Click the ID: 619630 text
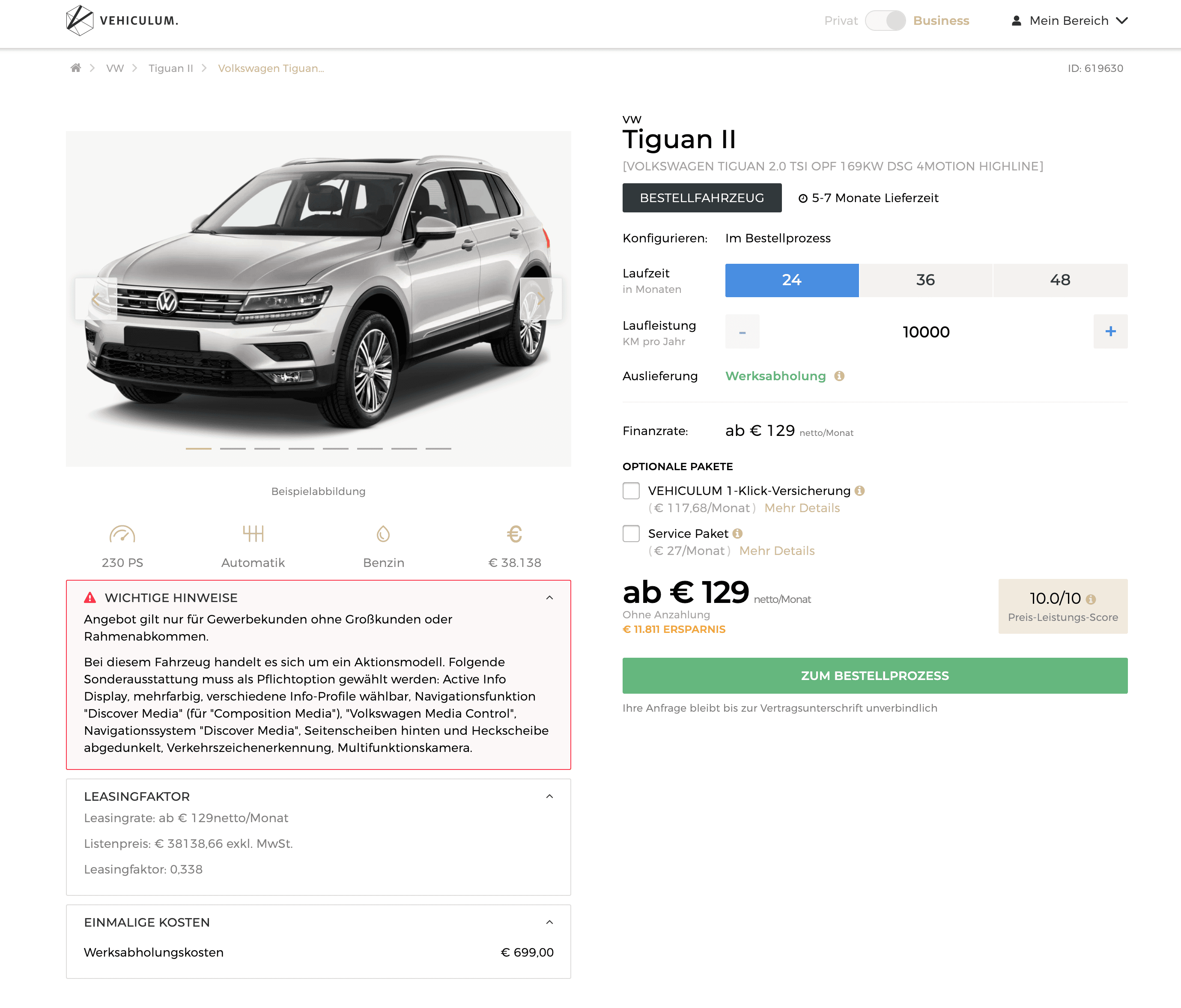The image size is (1181, 1008). (x=1095, y=68)
